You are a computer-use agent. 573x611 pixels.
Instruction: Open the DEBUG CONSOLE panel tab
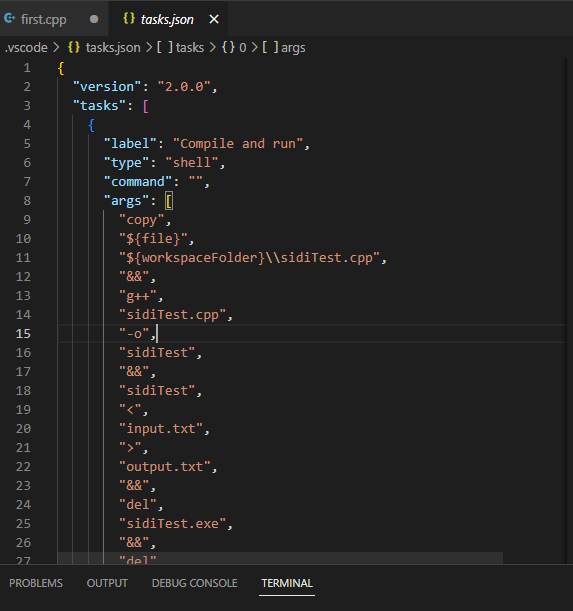pyautogui.click(x=195, y=583)
